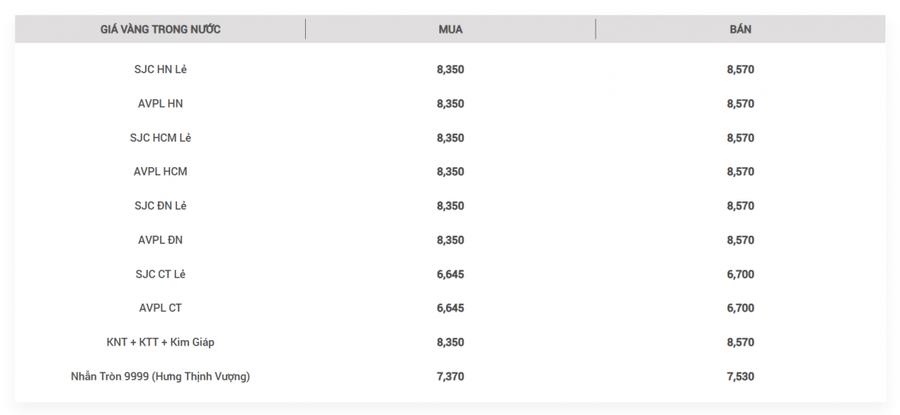
Task: Click SJC CT Lẻ buy price 6,645
Action: 451,274
